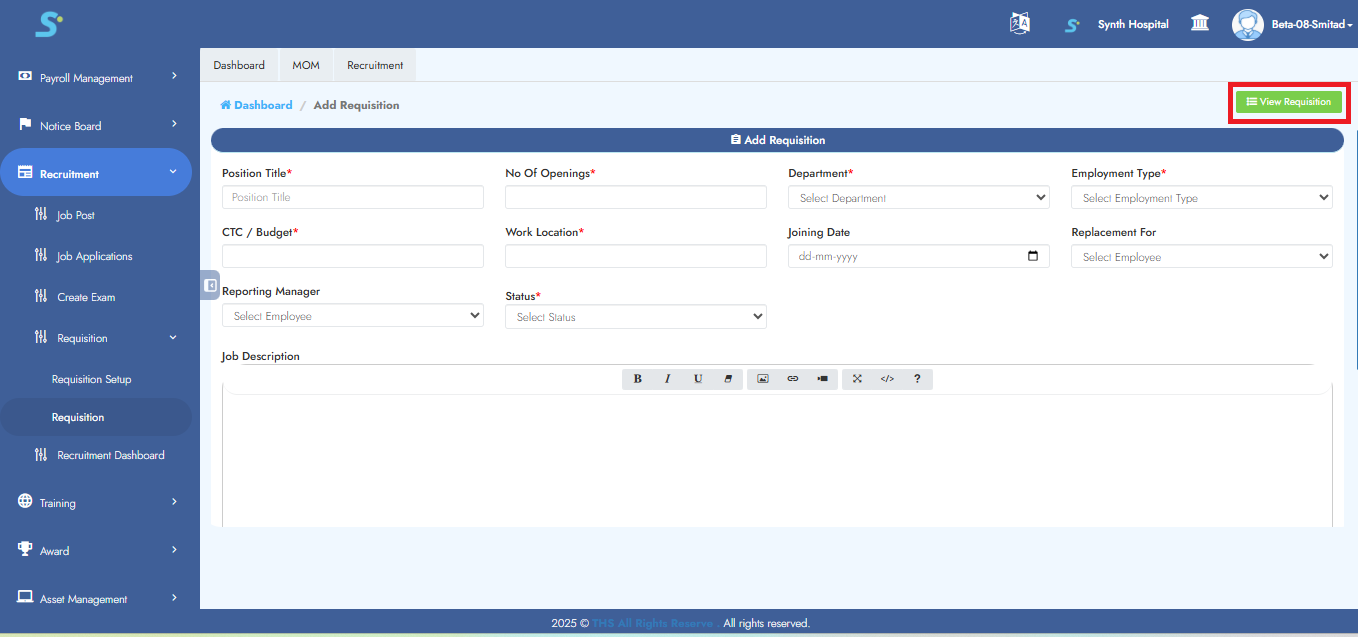Viewport: 1358px width, 637px height.
Task: Toggle code view in editor toolbar
Action: 887,379
